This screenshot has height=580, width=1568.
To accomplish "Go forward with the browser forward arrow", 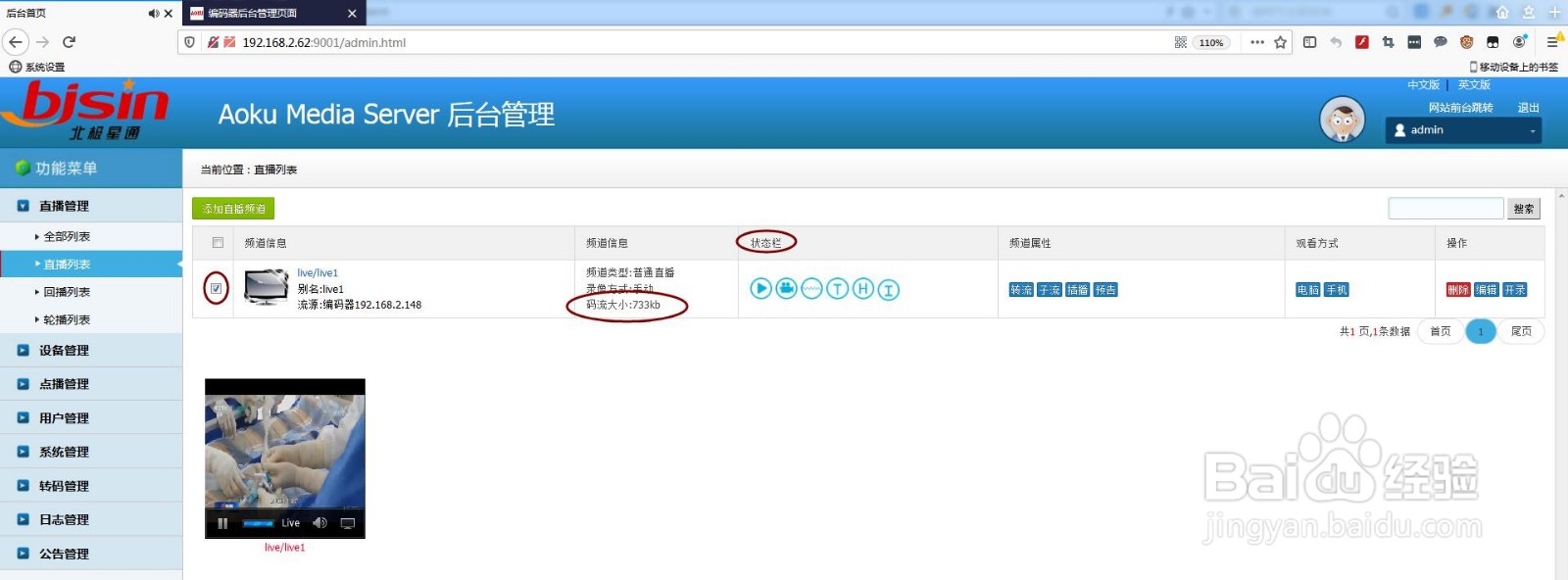I will point(42,42).
